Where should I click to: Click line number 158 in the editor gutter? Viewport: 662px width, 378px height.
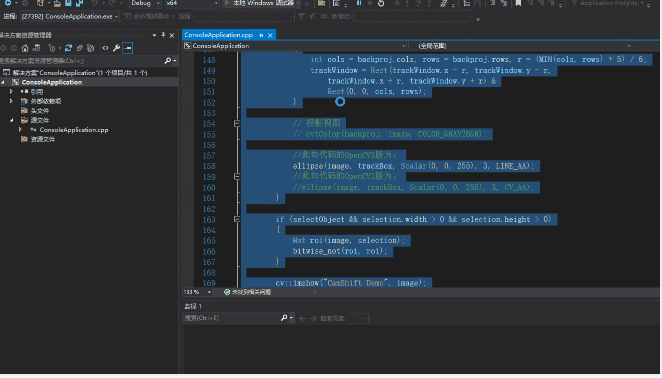(209, 166)
